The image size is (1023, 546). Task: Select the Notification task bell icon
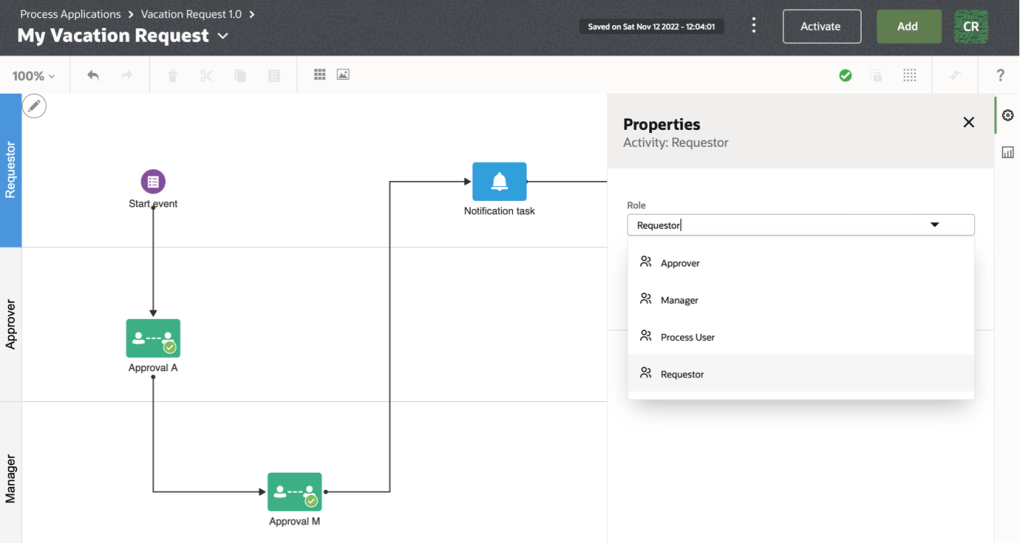coord(499,182)
